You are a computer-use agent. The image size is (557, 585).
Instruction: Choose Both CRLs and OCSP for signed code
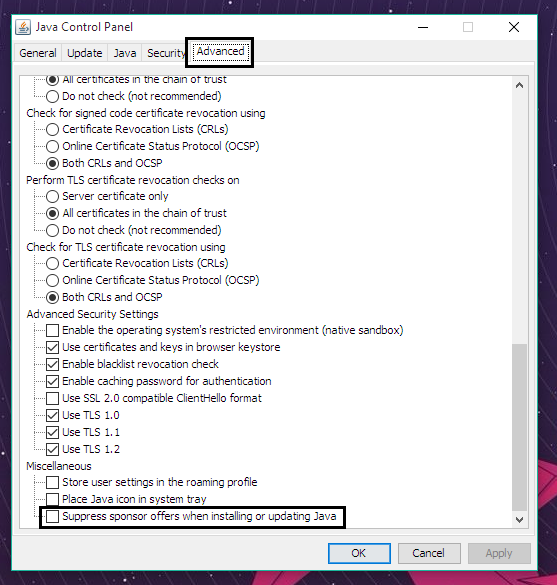[52, 163]
